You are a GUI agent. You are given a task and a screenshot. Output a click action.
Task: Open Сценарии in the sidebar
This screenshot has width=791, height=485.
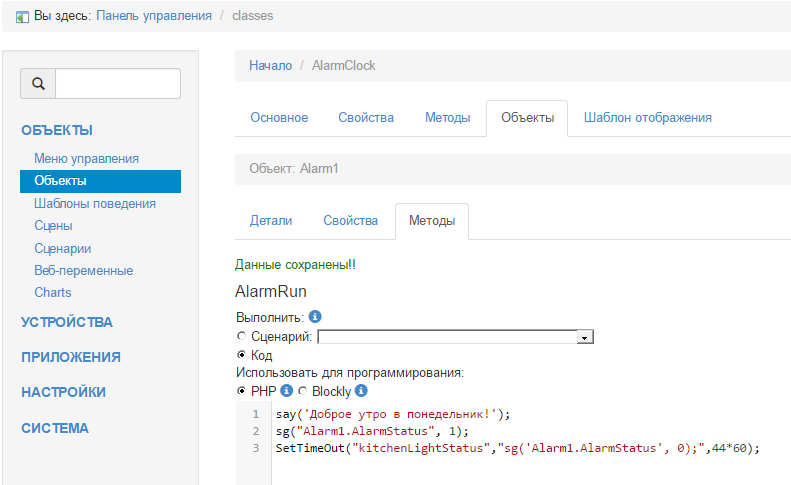pyautogui.click(x=63, y=248)
